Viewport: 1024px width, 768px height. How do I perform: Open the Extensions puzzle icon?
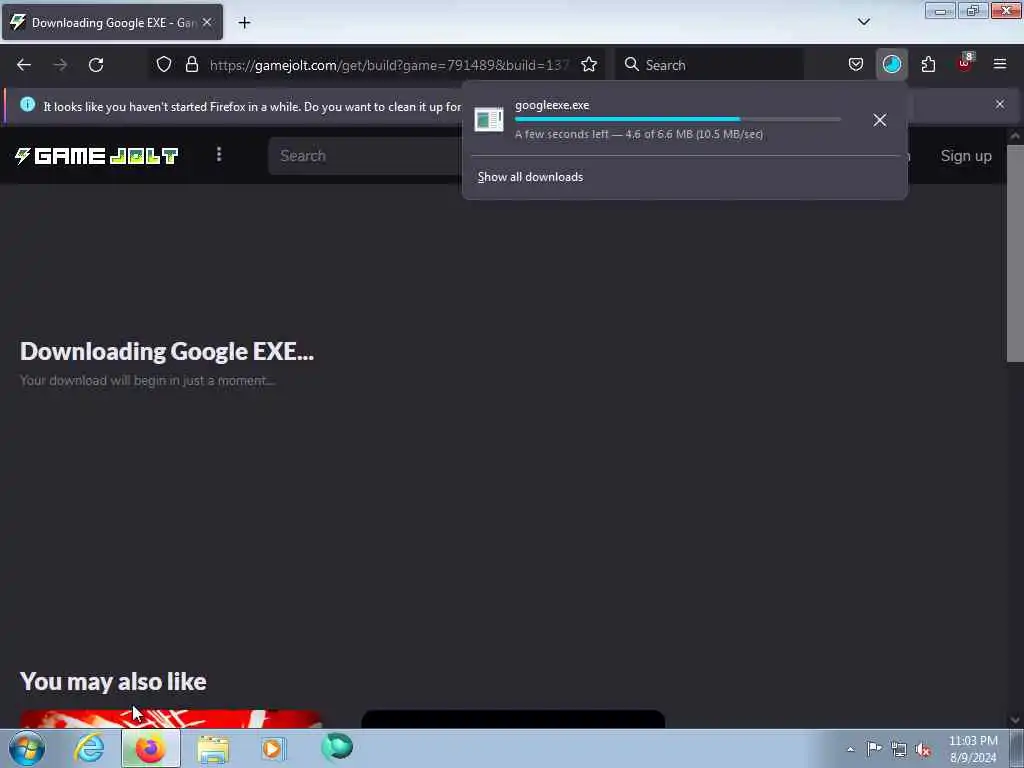928,65
